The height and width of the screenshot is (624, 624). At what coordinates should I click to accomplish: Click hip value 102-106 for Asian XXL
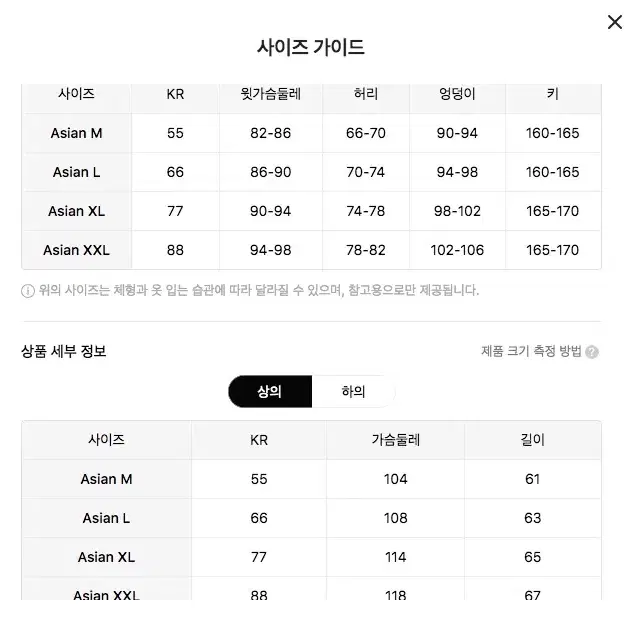click(457, 250)
